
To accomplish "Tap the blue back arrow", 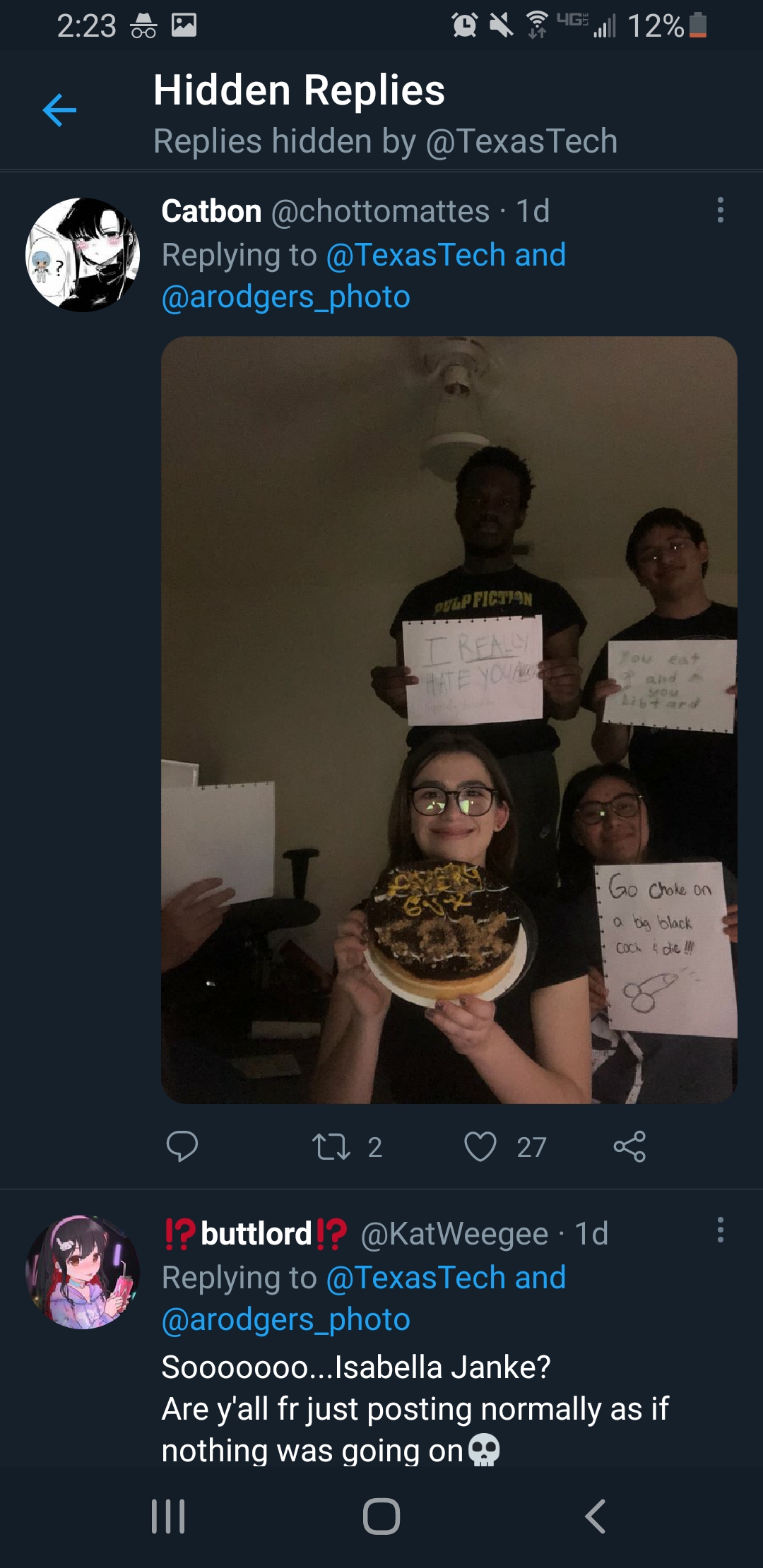I will 59,110.
